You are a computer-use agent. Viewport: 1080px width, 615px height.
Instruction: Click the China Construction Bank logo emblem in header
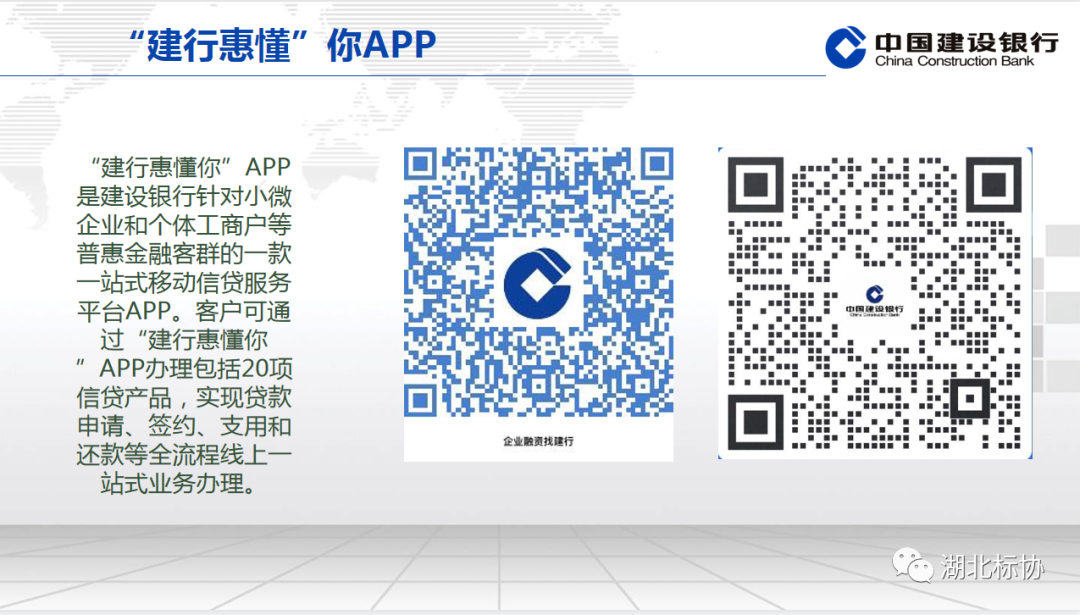coord(846,47)
